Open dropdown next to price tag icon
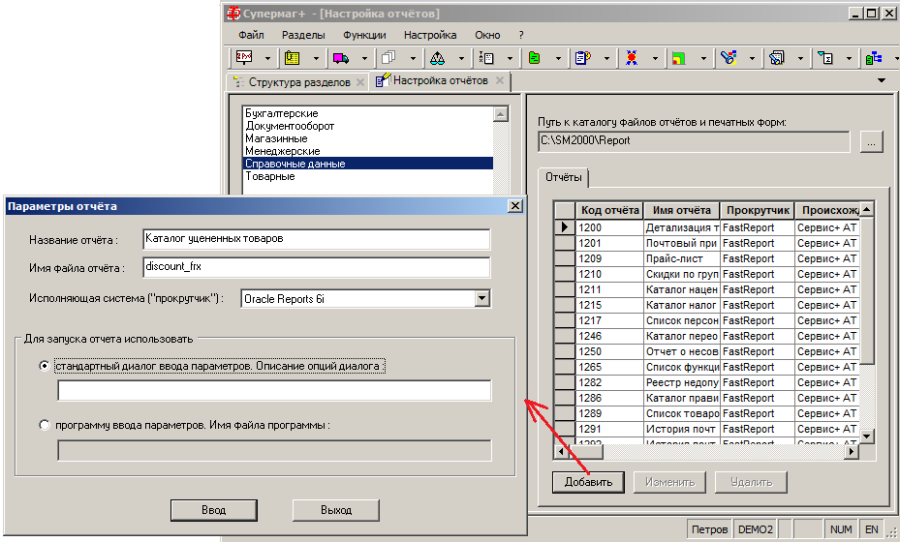 (x=267, y=58)
